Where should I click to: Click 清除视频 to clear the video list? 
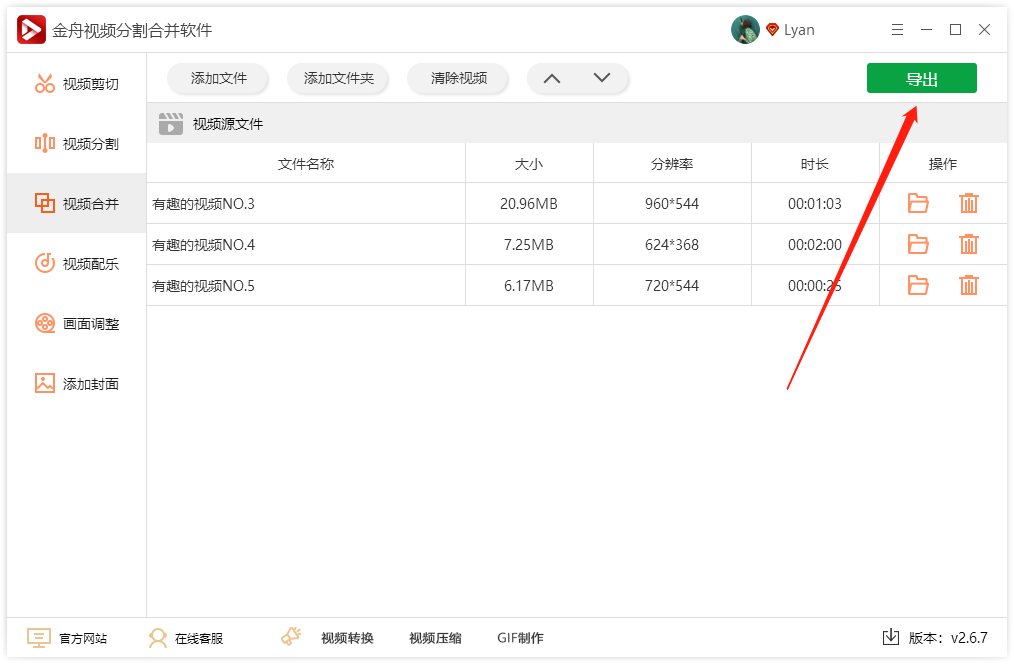[x=457, y=78]
